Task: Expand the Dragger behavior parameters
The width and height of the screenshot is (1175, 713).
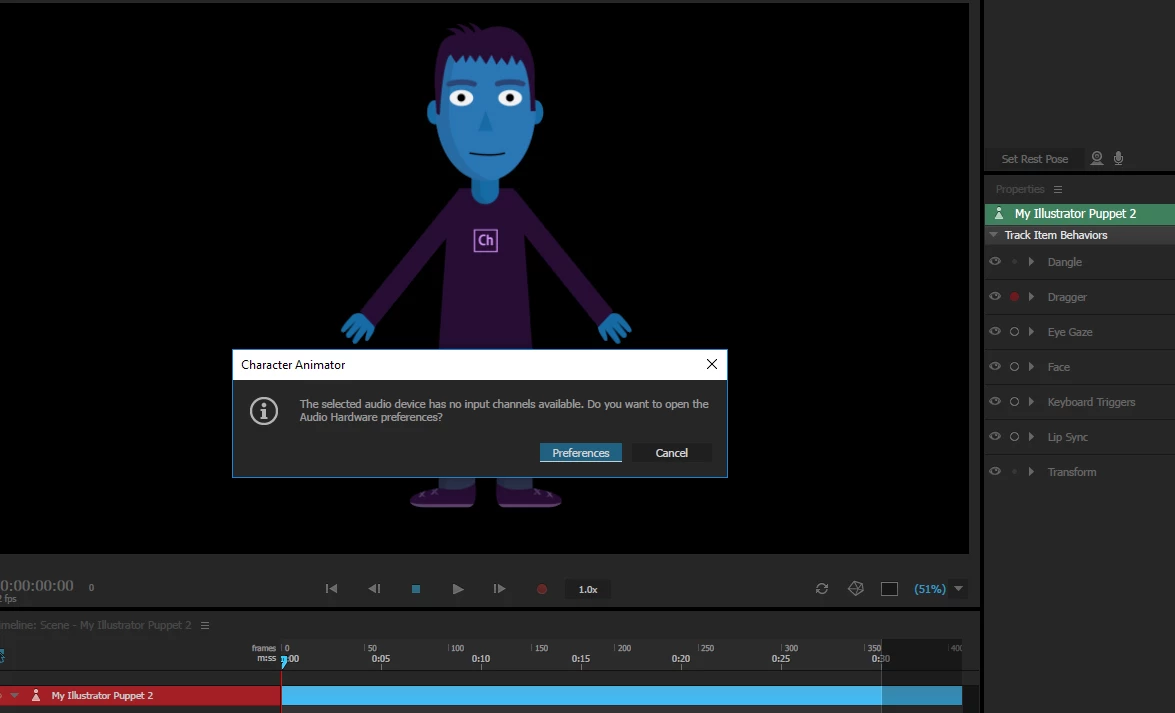Action: pyautogui.click(x=1031, y=297)
